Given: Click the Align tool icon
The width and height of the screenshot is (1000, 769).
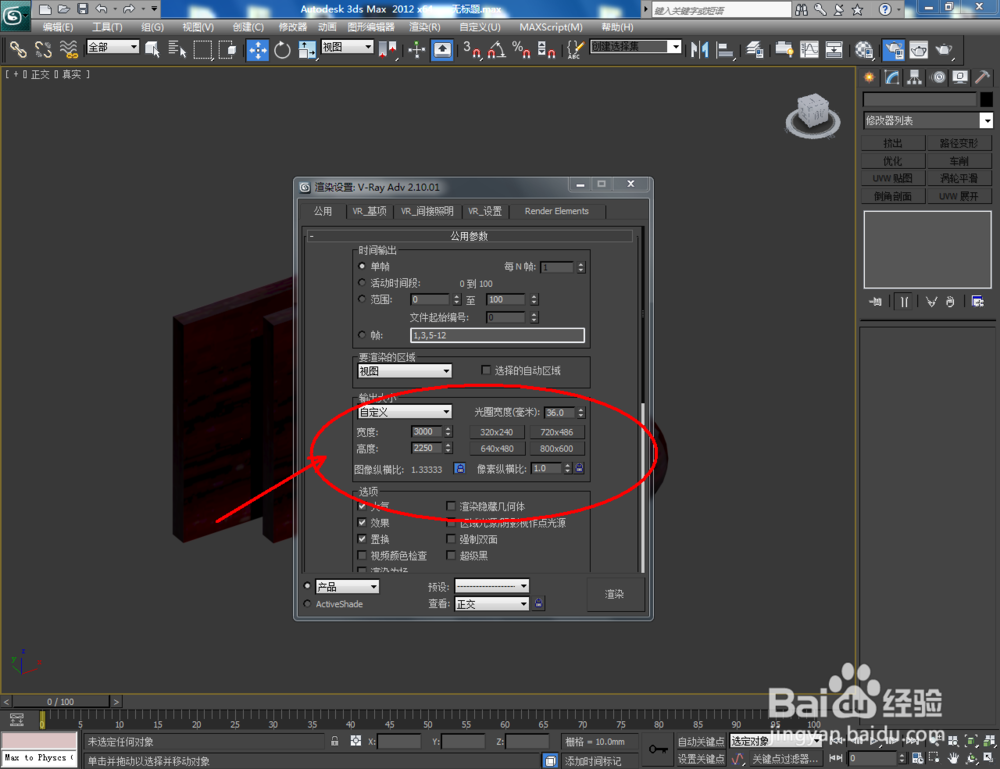Looking at the screenshot, I should tap(724, 50).
